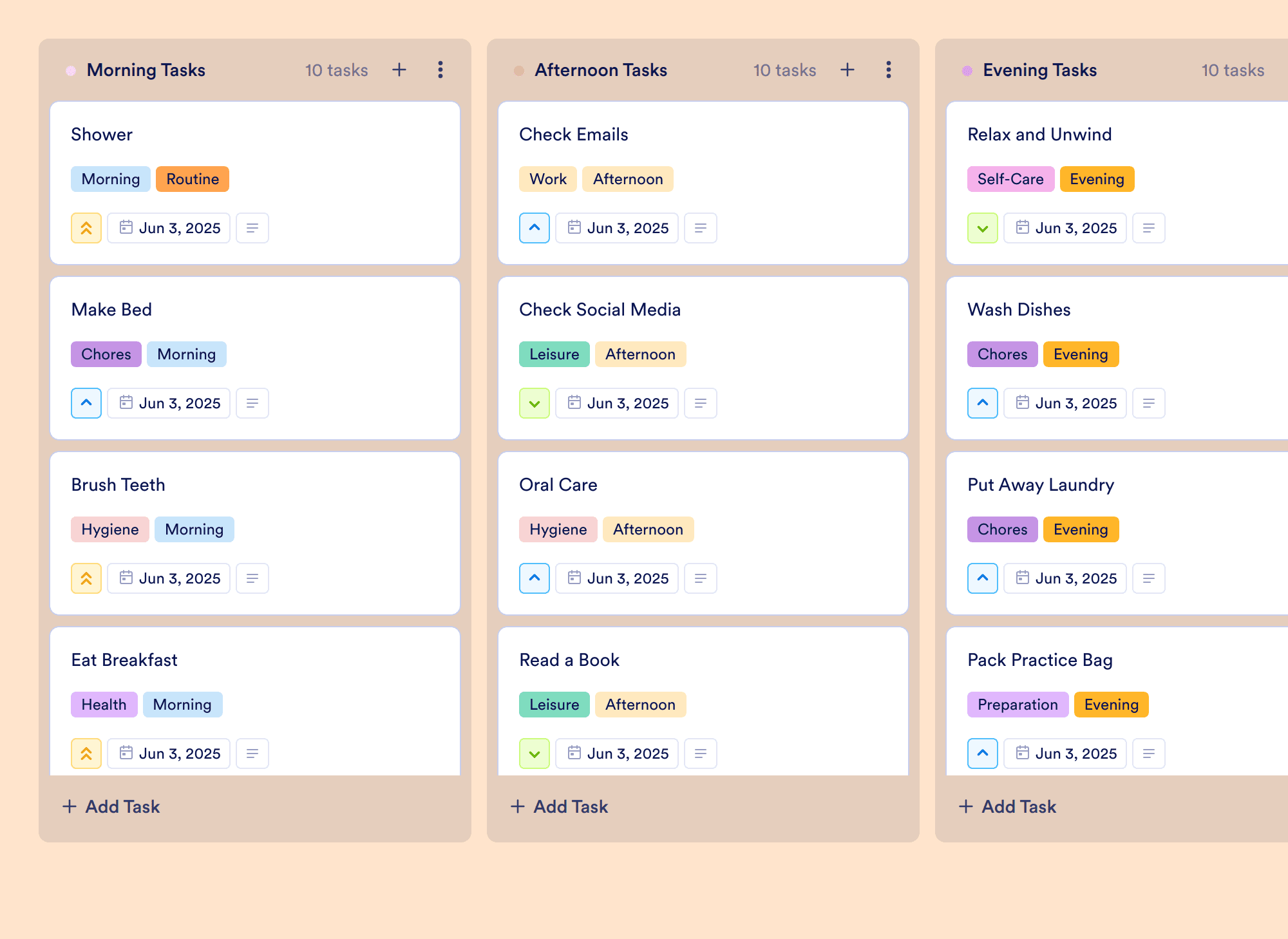This screenshot has height=939, width=1288.
Task: Click description icon on Brush Teeth card
Action: tap(252, 578)
